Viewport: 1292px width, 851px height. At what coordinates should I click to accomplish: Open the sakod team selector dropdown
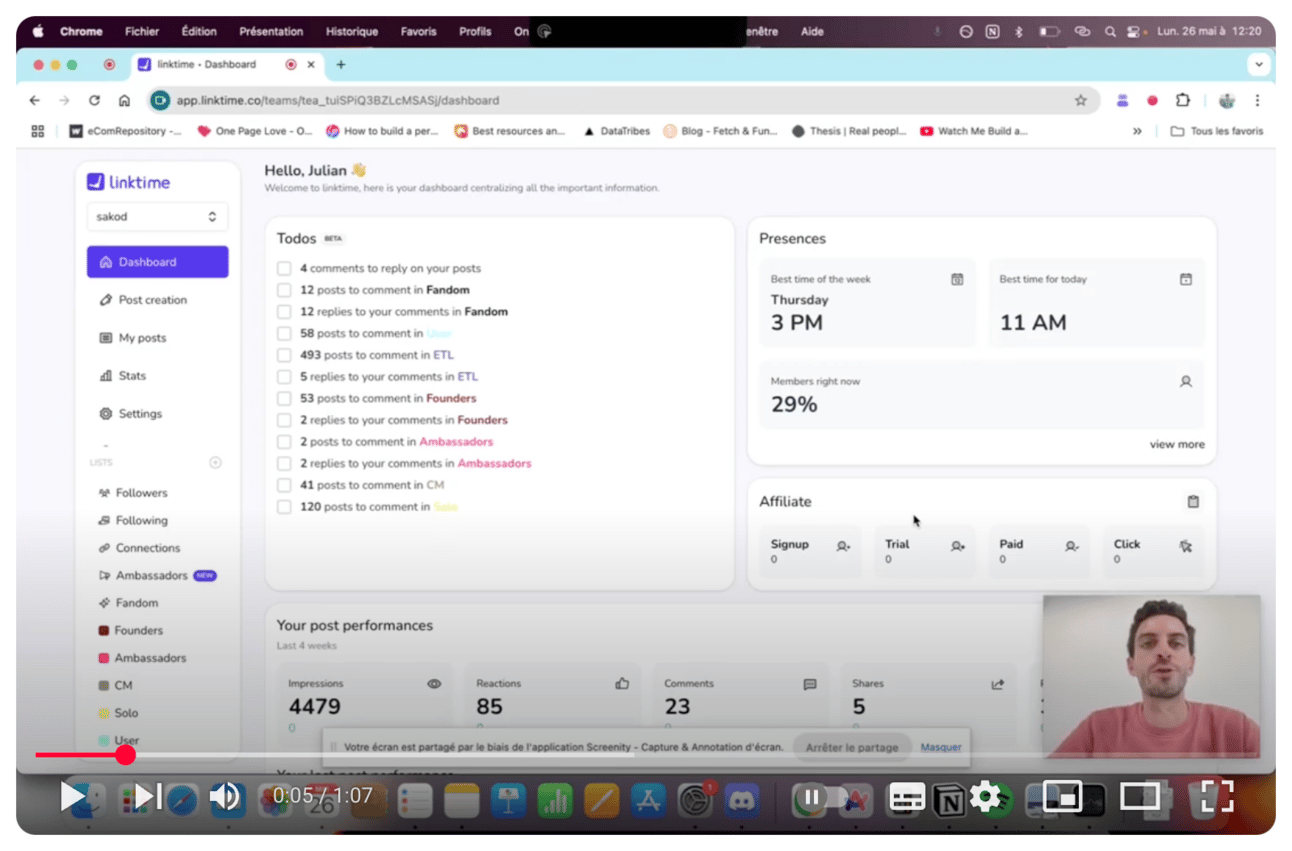click(x=157, y=217)
